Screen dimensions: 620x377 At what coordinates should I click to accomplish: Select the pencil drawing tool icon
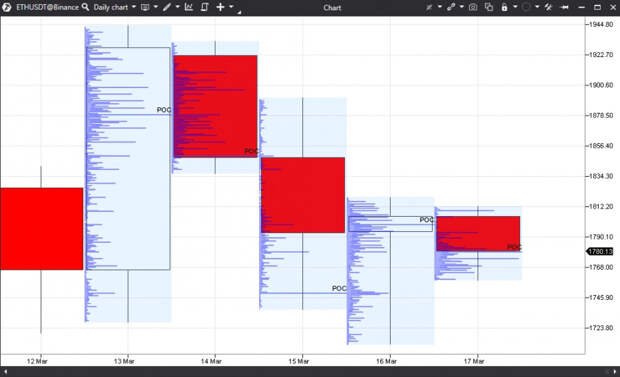(167, 7)
